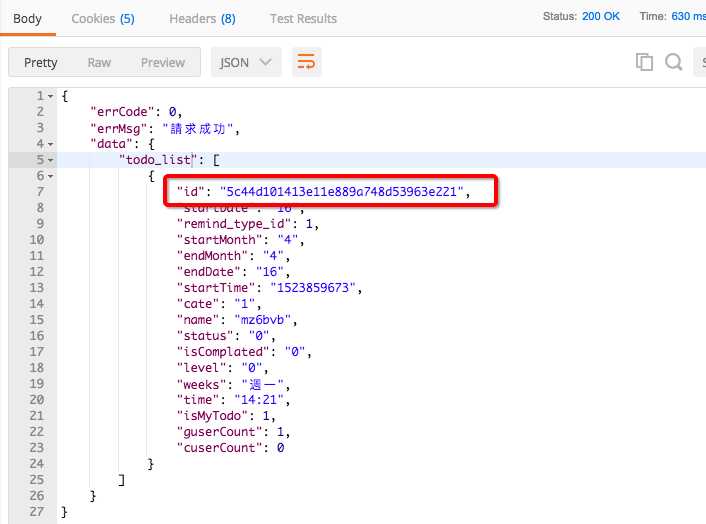Screen dimensions: 706x524
Task: Click the "endMonth" key
Action: point(213,256)
